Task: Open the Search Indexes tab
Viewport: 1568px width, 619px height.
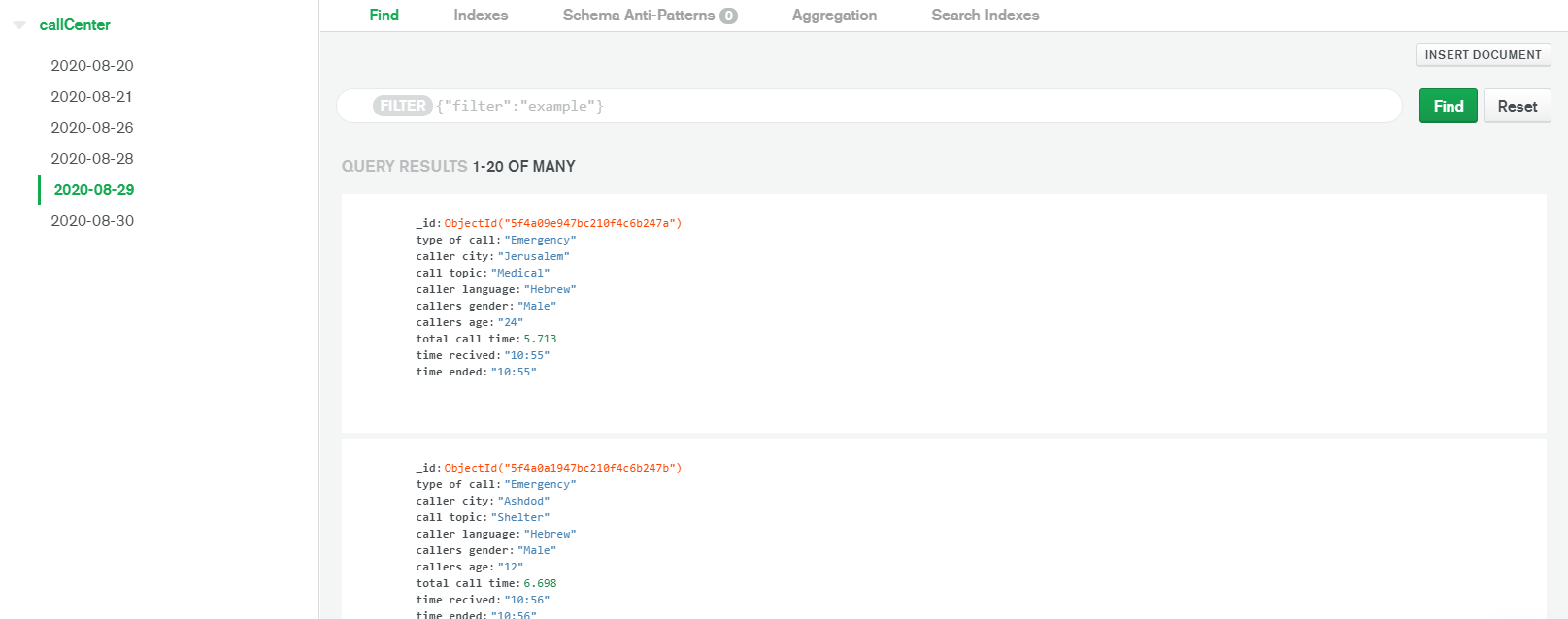Action: click(985, 16)
